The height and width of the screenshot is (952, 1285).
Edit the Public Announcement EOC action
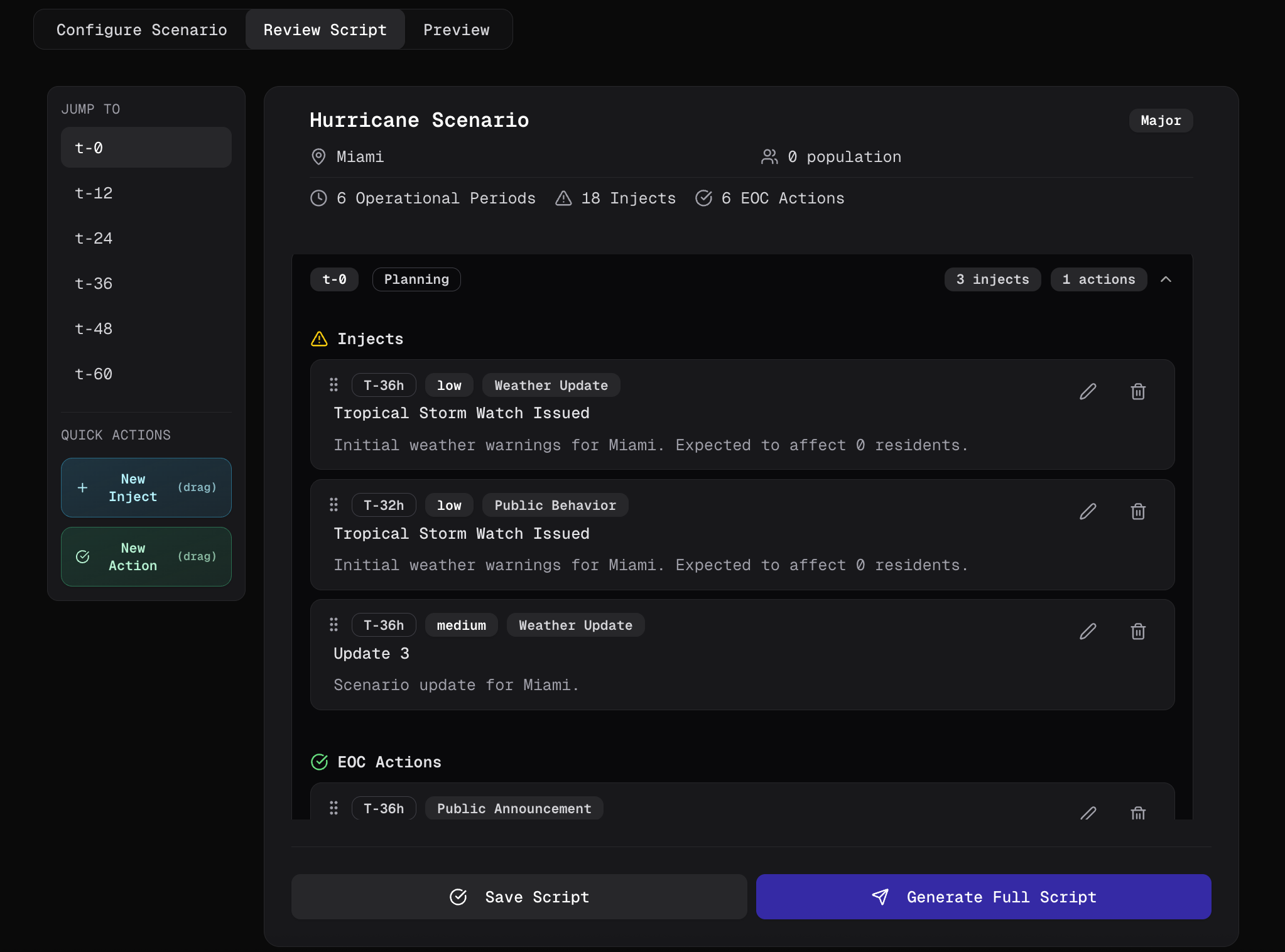click(1088, 813)
